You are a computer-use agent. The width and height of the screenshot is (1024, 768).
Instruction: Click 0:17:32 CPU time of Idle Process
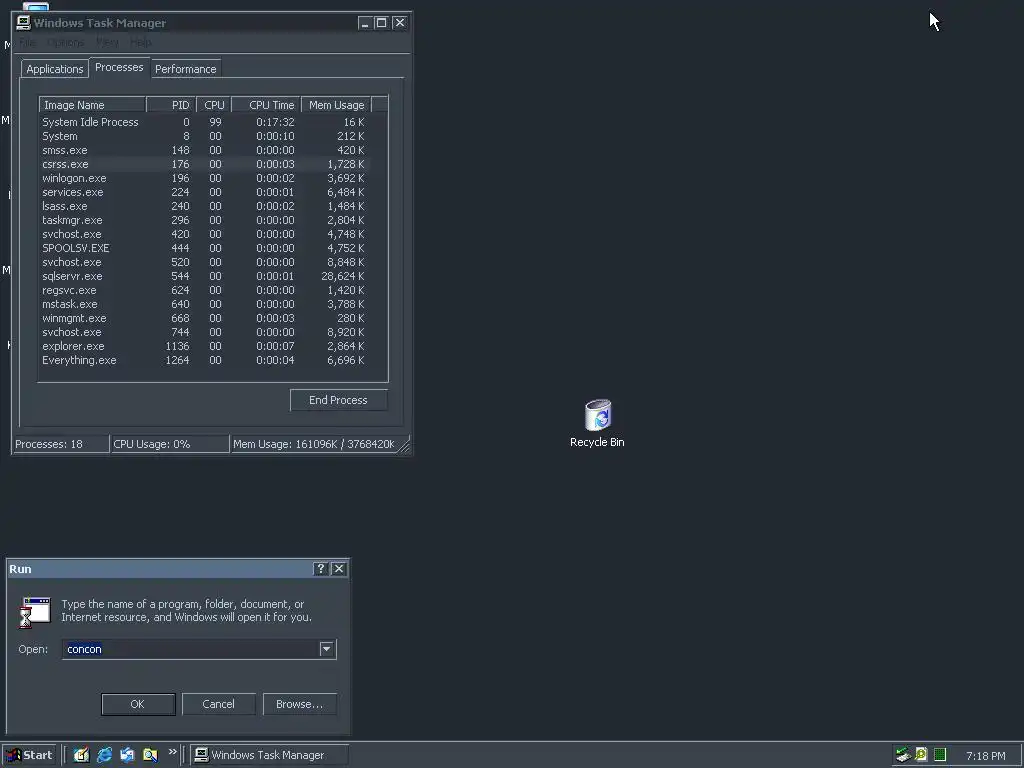pyautogui.click(x=275, y=122)
